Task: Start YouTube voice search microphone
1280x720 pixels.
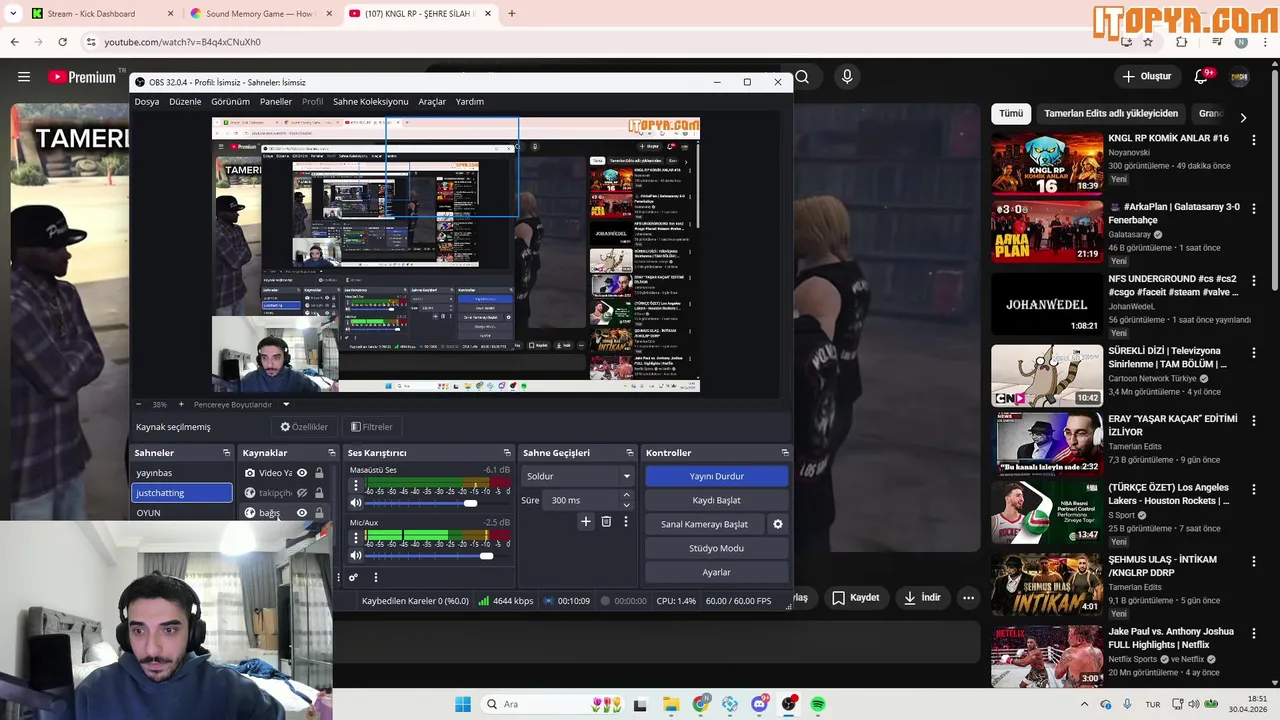Action: click(x=847, y=77)
